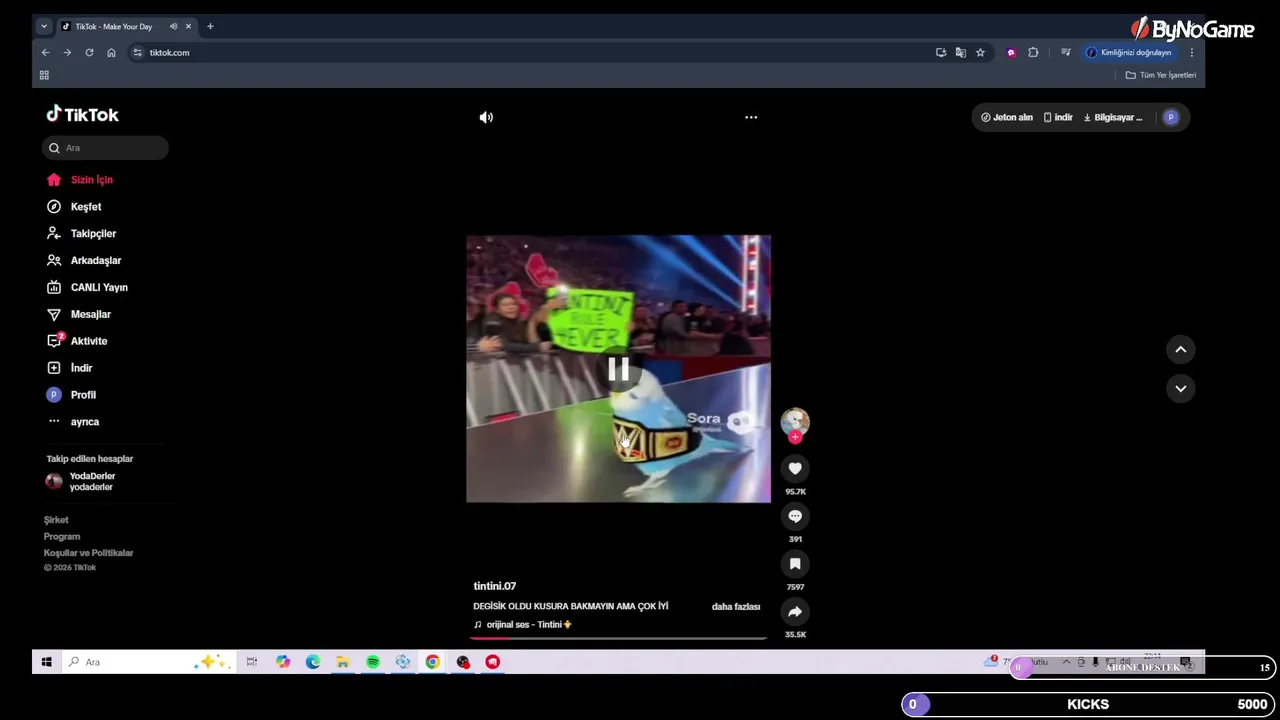Click the Windows taskbar search box
1280x720 pixels.
click(148, 662)
